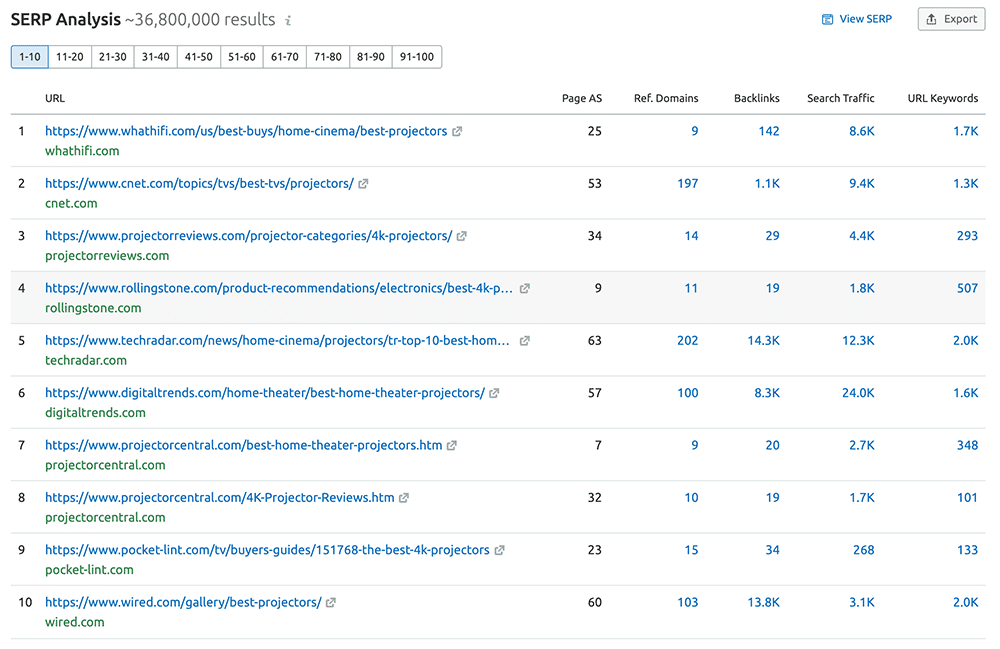Open the rollingstone.com product-recommendations URL
This screenshot has width=1000, height=649.
tap(279, 288)
